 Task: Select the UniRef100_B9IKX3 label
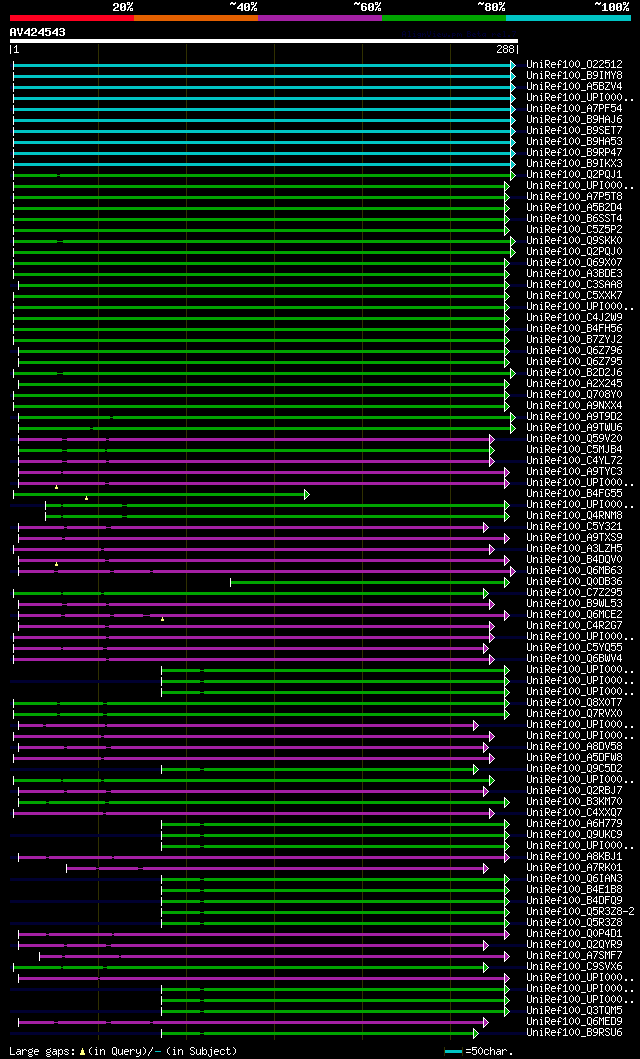575,163
